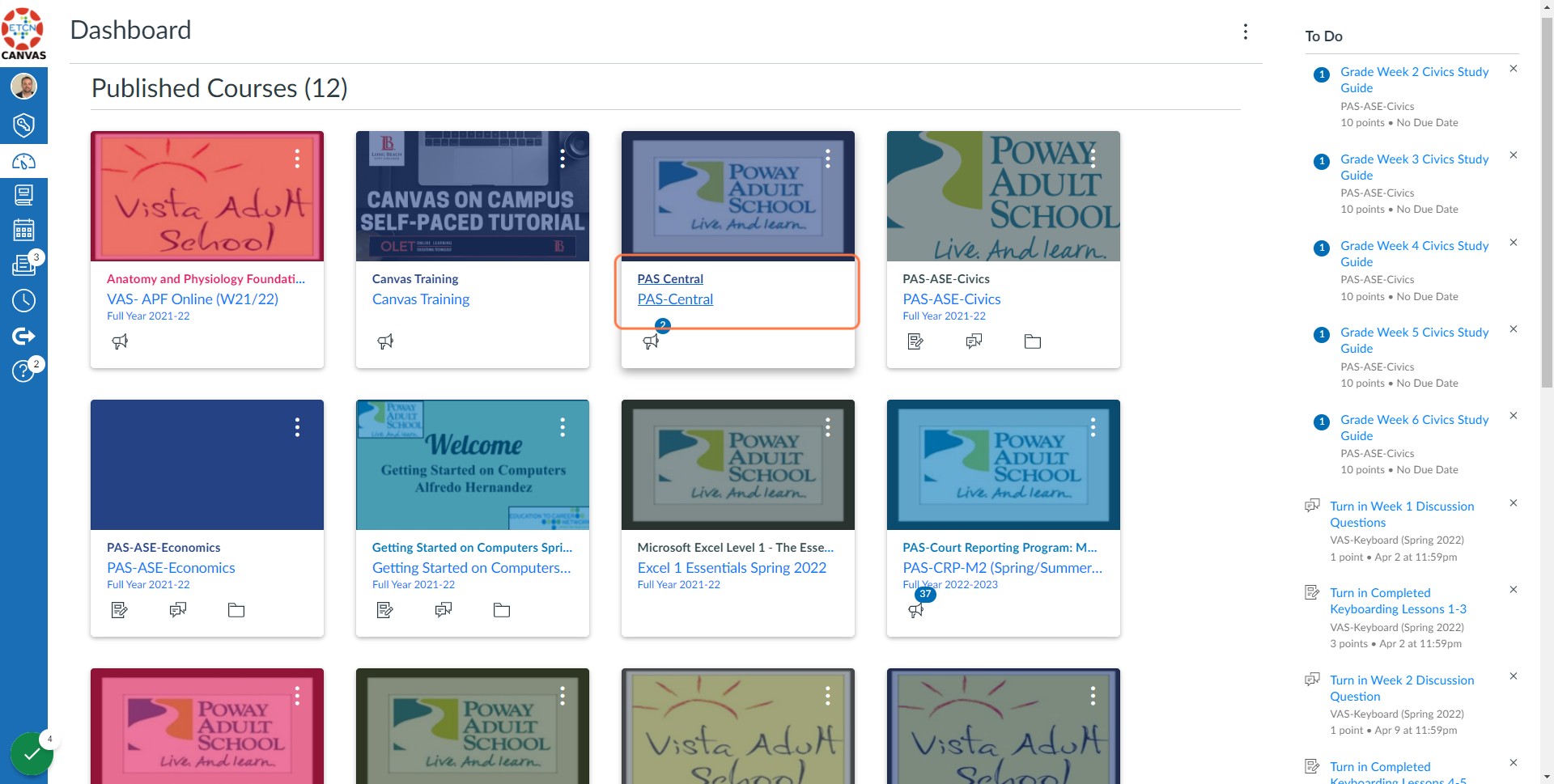The height and width of the screenshot is (784, 1554).
Task: Dismiss Turn in Completed Keyboarding Lessons 1-3
Action: coord(1514,590)
